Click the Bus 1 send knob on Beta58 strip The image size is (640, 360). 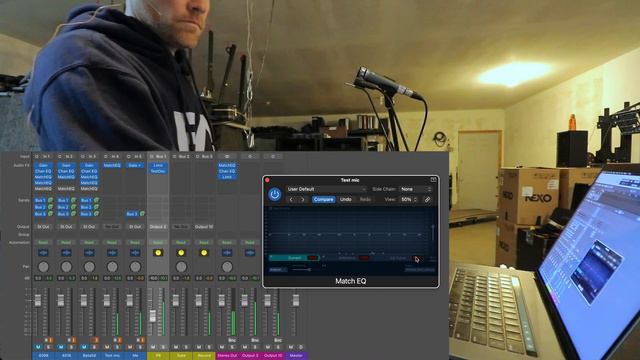tap(97, 200)
